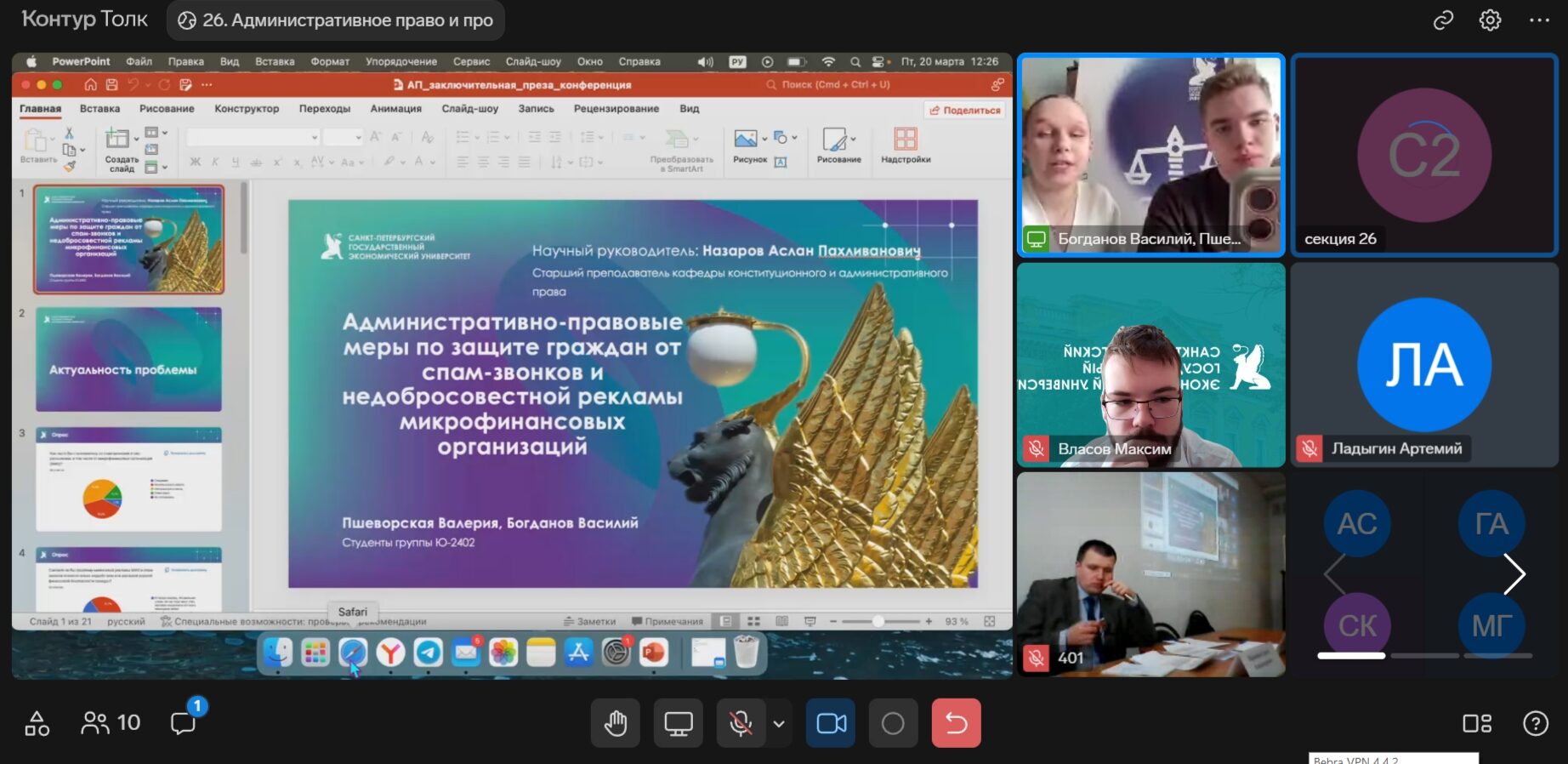This screenshot has height=764, width=1568.
Task: Open the layout switcher icon
Action: pyautogui.click(x=1477, y=723)
